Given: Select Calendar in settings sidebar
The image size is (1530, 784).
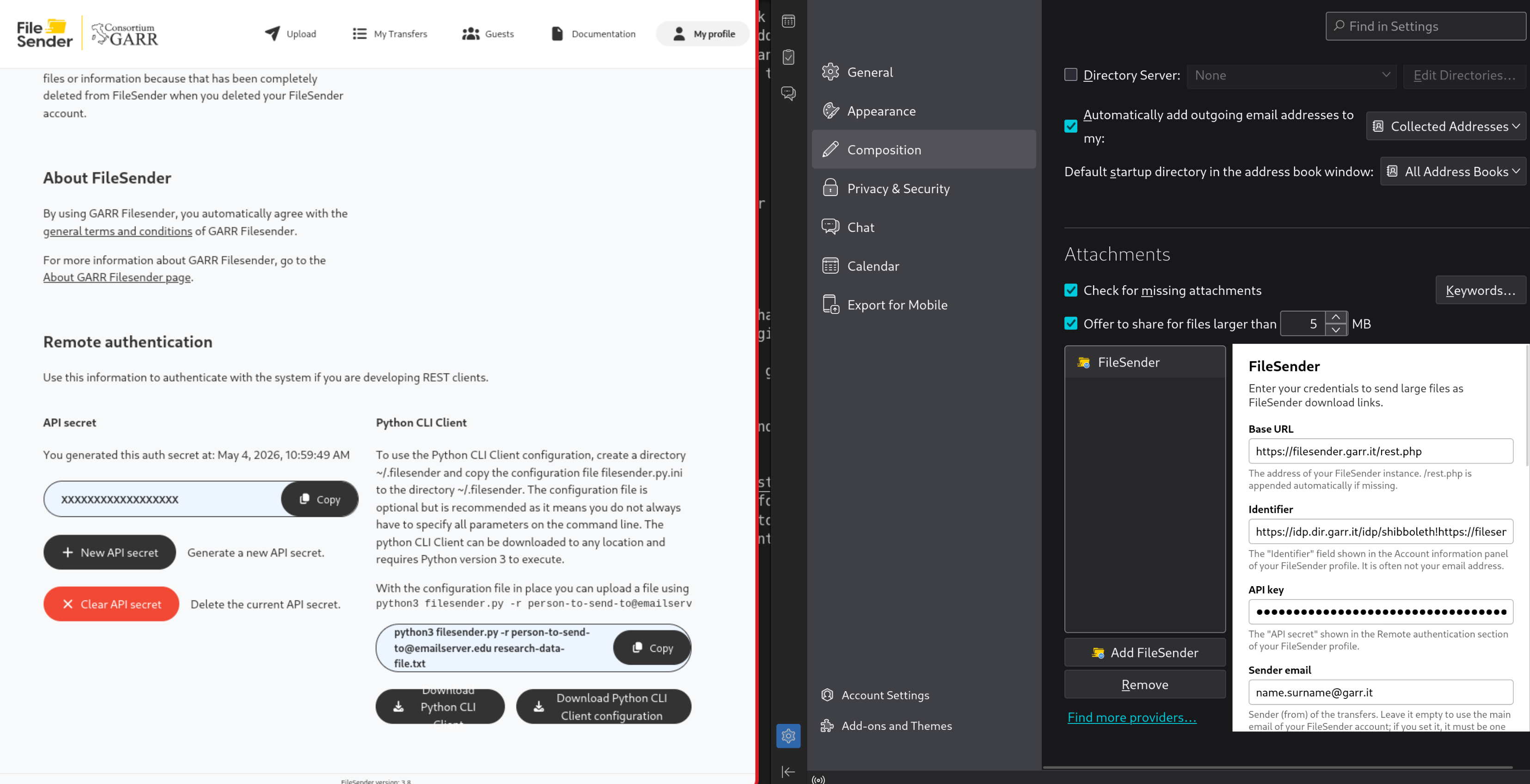Looking at the screenshot, I should [x=923, y=265].
